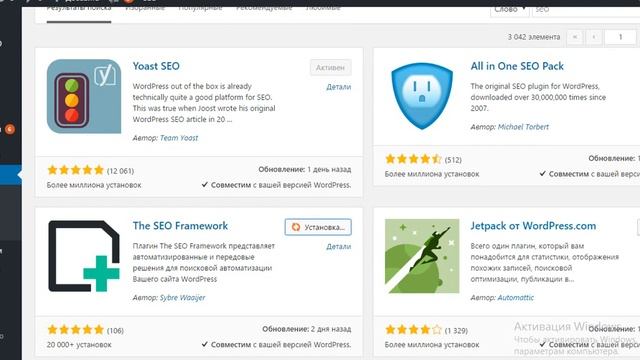
Task: Open the All in One SEO Pack shield icon
Action: click(422, 96)
